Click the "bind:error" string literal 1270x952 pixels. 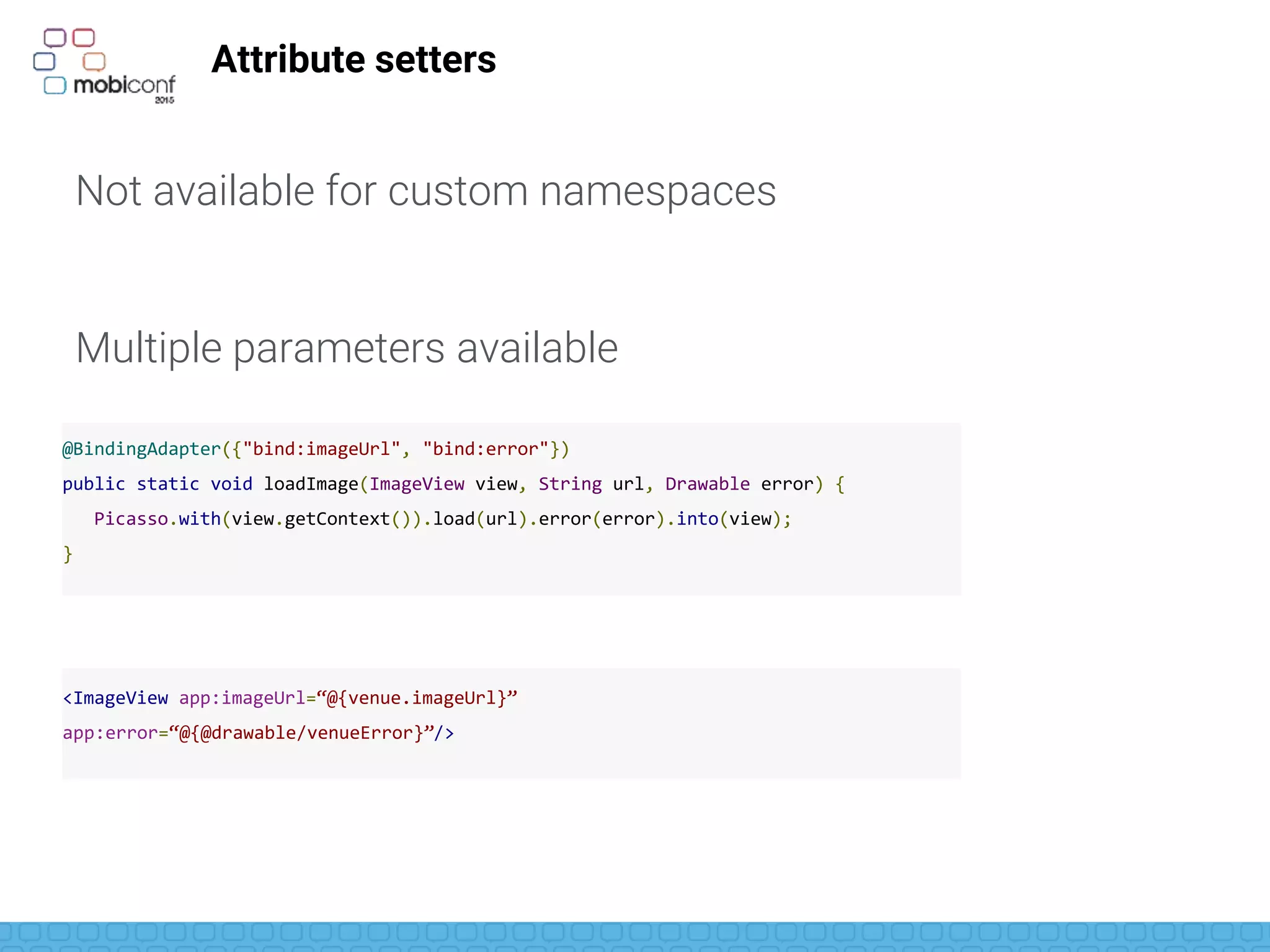486,449
